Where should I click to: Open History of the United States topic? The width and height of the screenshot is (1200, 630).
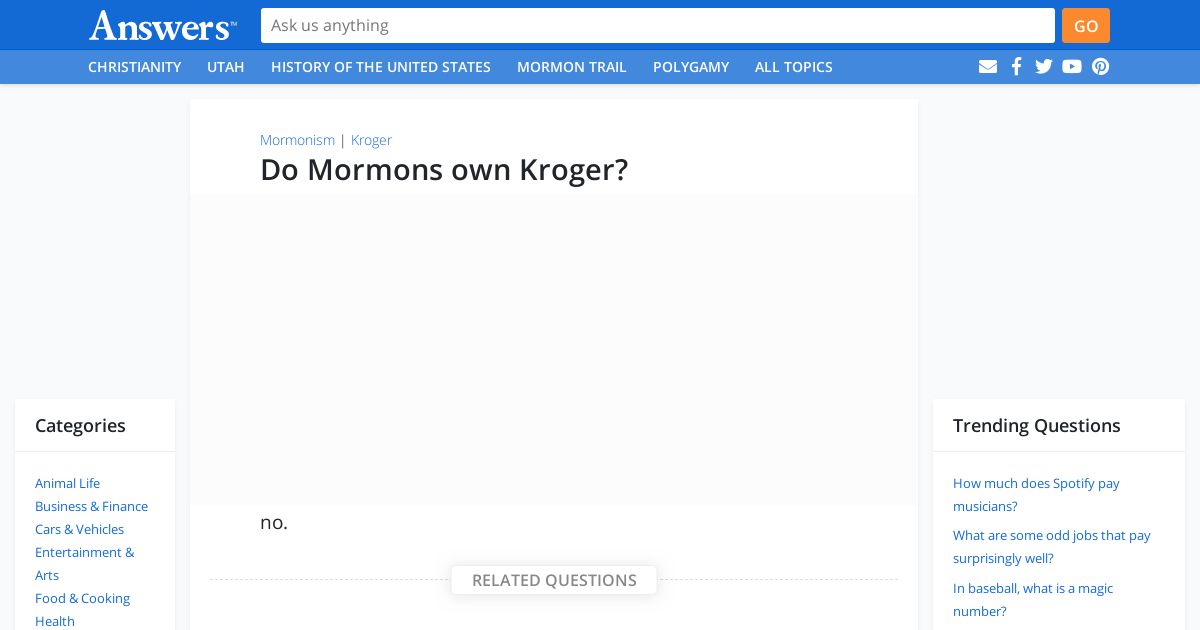point(381,67)
